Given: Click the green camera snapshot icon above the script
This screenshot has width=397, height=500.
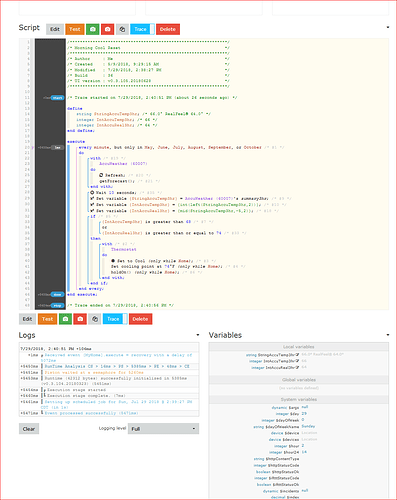Looking at the screenshot, I should pyautogui.click(x=93, y=29).
